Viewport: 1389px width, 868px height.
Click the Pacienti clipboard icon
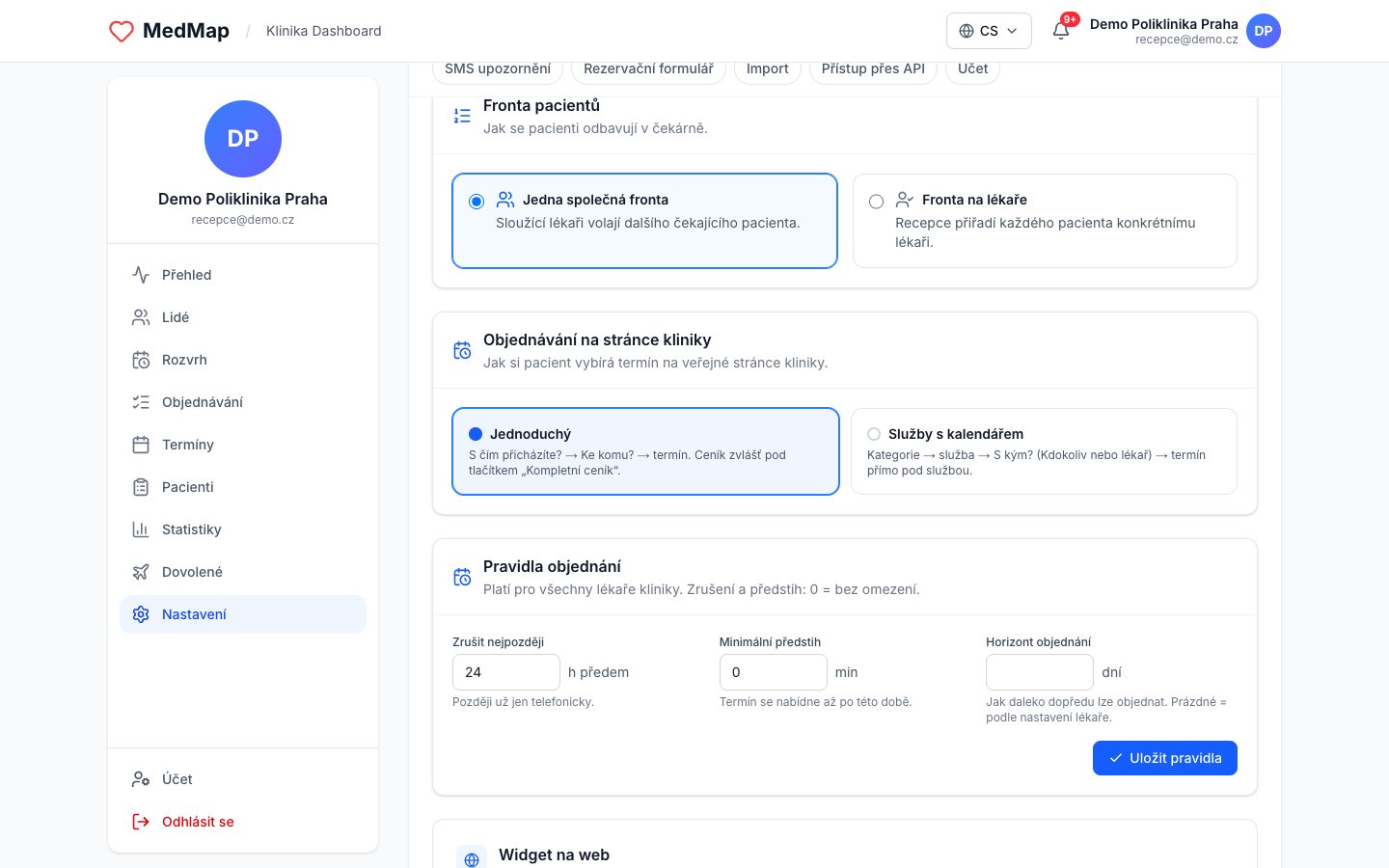[141, 487]
